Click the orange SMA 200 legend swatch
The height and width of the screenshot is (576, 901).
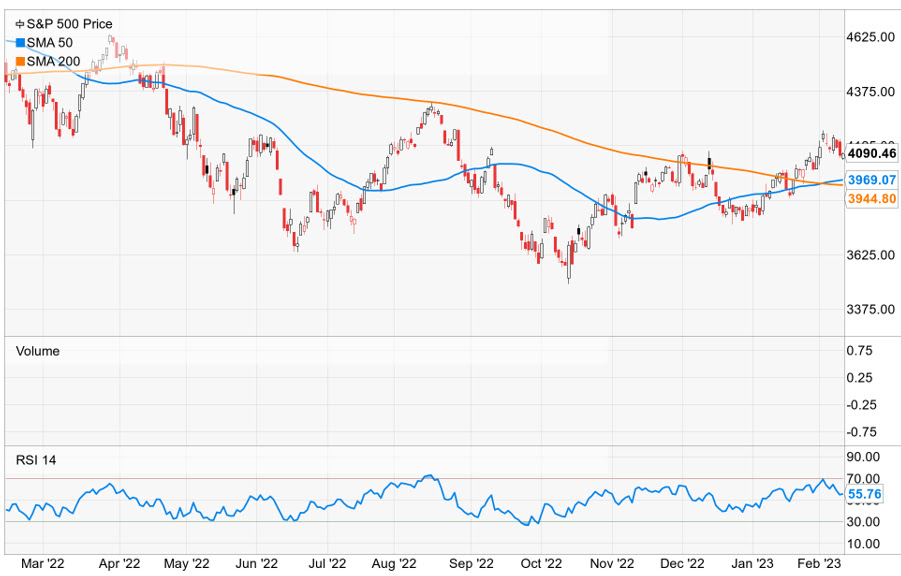[x=20, y=62]
